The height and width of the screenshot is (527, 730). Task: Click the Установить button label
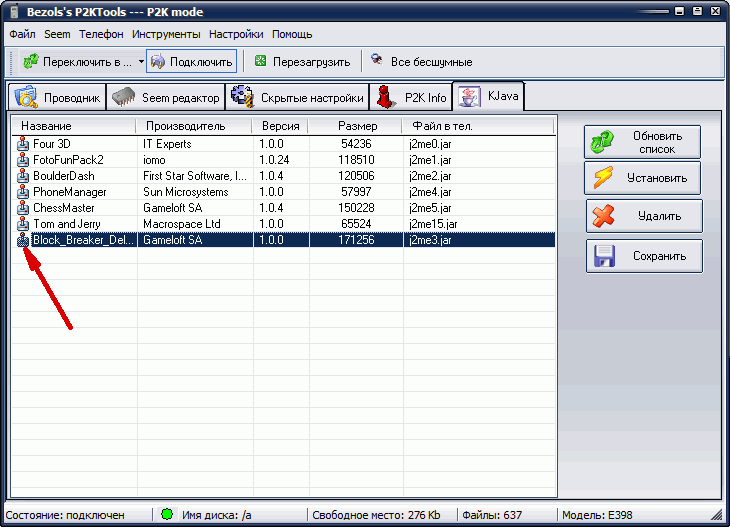[x=657, y=178]
